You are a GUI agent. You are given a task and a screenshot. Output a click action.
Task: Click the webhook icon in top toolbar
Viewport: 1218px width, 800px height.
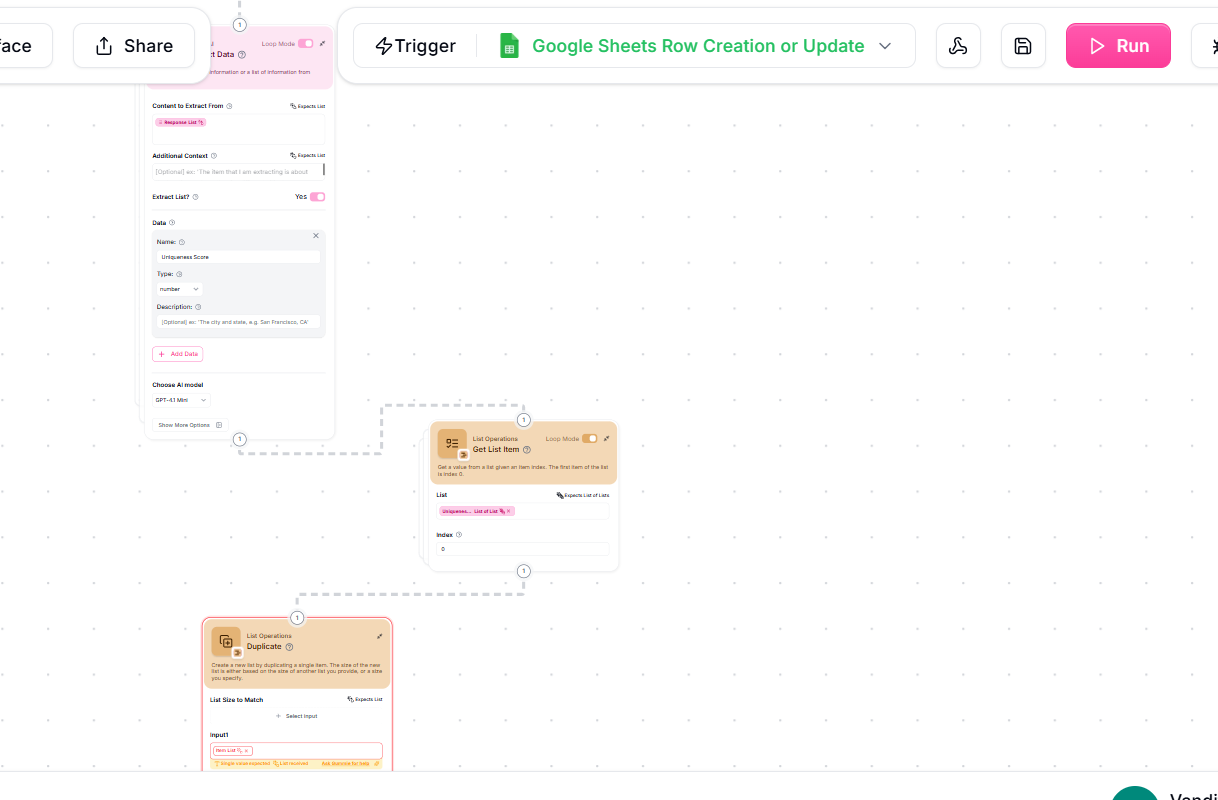[958, 46]
